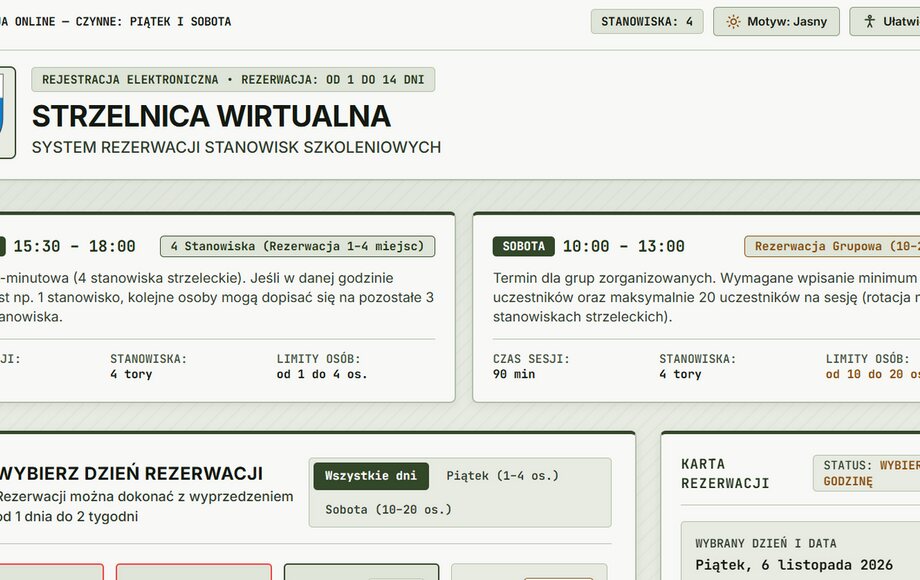This screenshot has height=580, width=920.
Task: Select the Wszystkie dni filter tab
Action: (371, 476)
